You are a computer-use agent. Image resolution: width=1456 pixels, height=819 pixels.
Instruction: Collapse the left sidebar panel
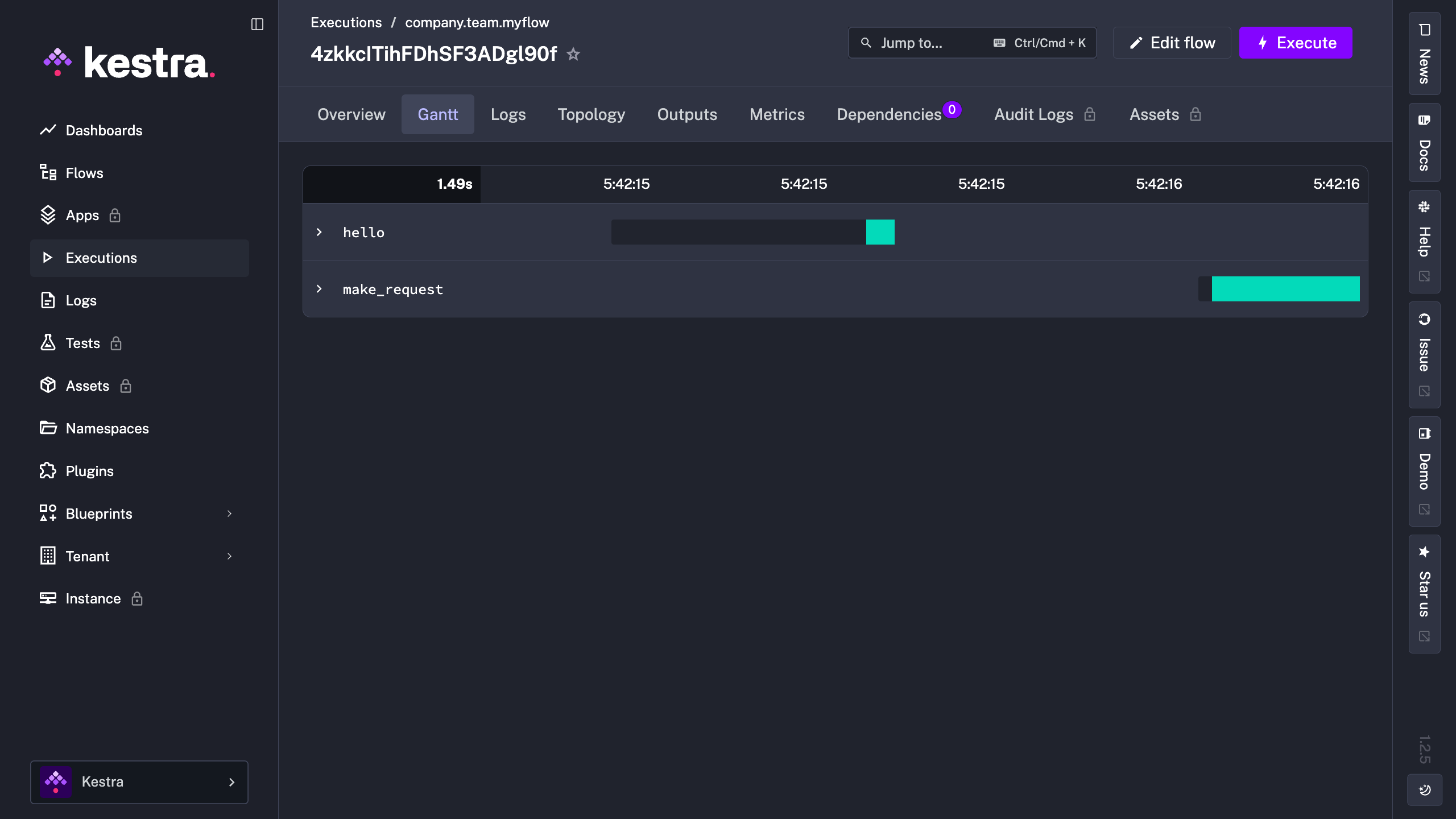click(x=257, y=24)
